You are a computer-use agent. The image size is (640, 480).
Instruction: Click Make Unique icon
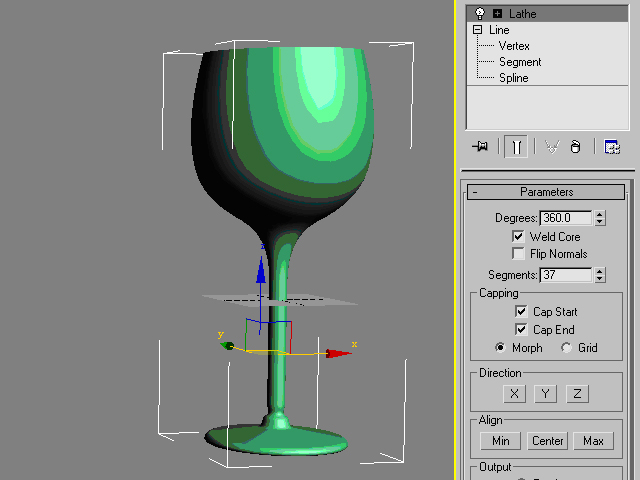pos(551,146)
